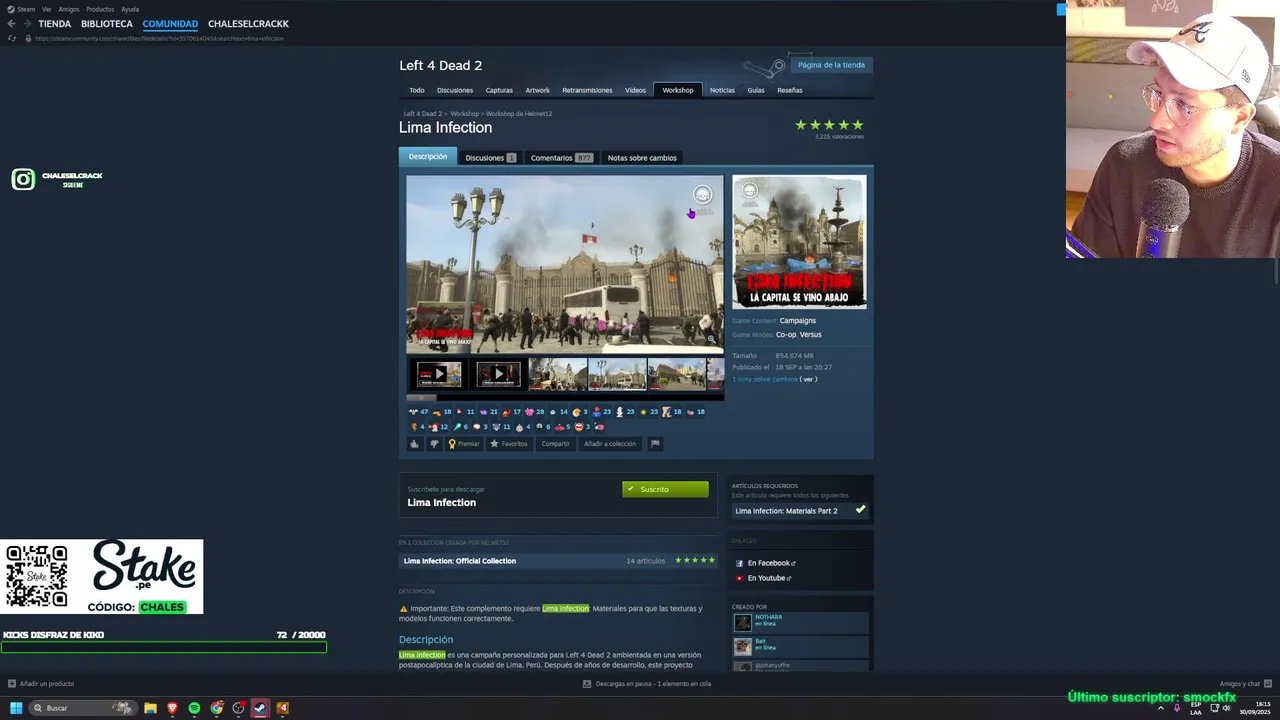Switch to the Noticias hub tab
This screenshot has height=720, width=1280.
click(722, 90)
